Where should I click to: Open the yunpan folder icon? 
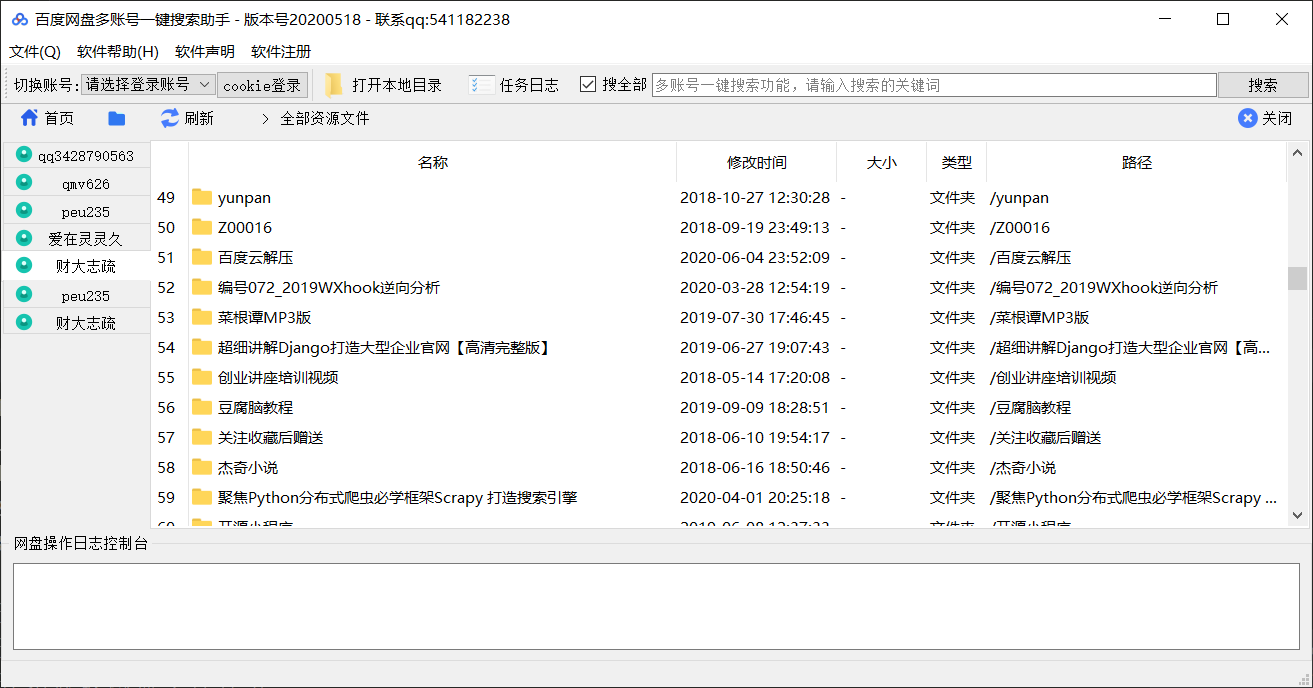(201, 197)
